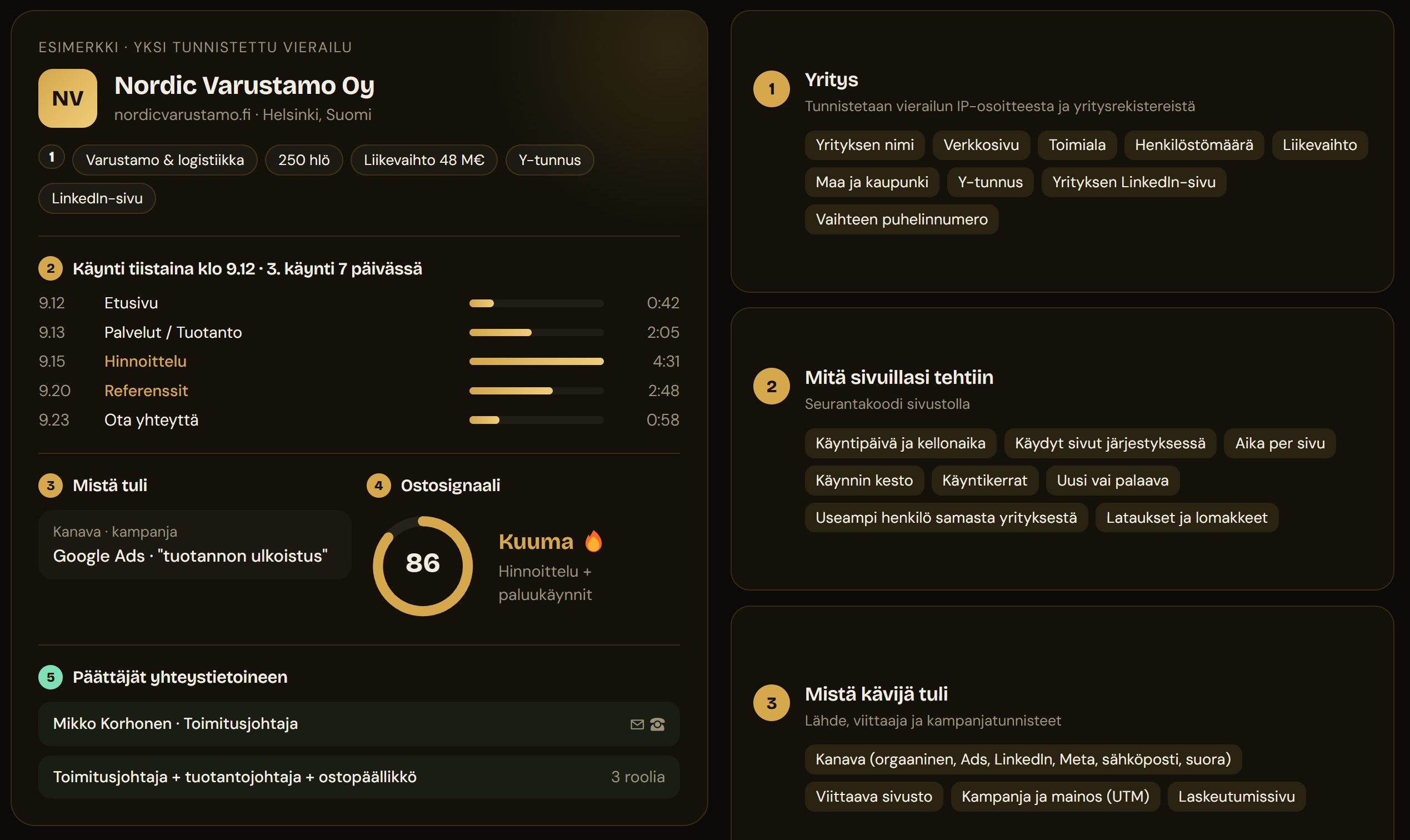Screen dimensions: 1410x840
Task: Click the Maa ja kaupunki tag
Action: (872, 182)
